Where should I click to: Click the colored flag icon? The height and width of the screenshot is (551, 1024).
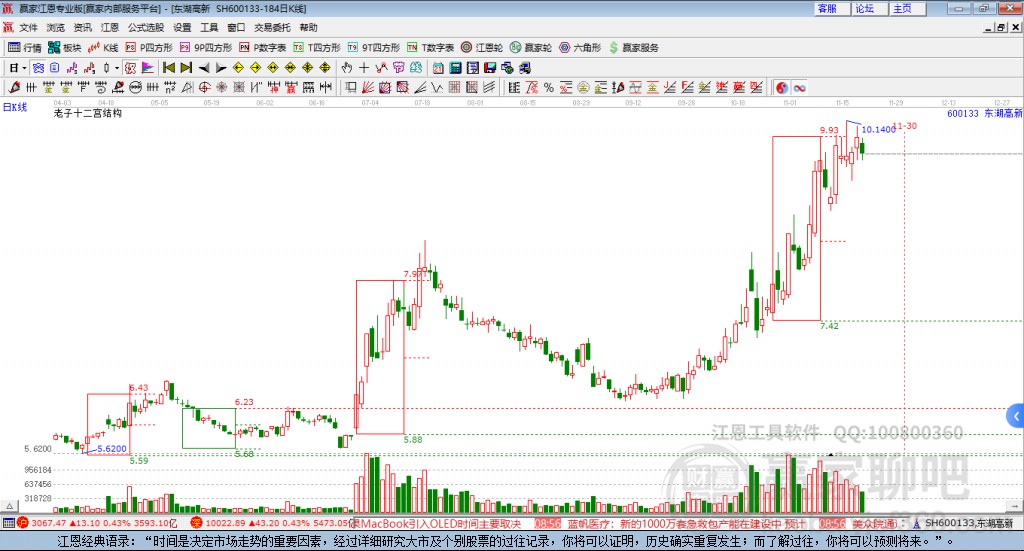coord(148,68)
